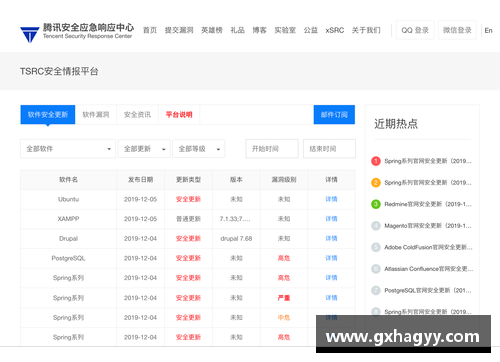Open 详情 link for XAMPP row
The width and height of the screenshot is (500, 362).
coord(331,219)
